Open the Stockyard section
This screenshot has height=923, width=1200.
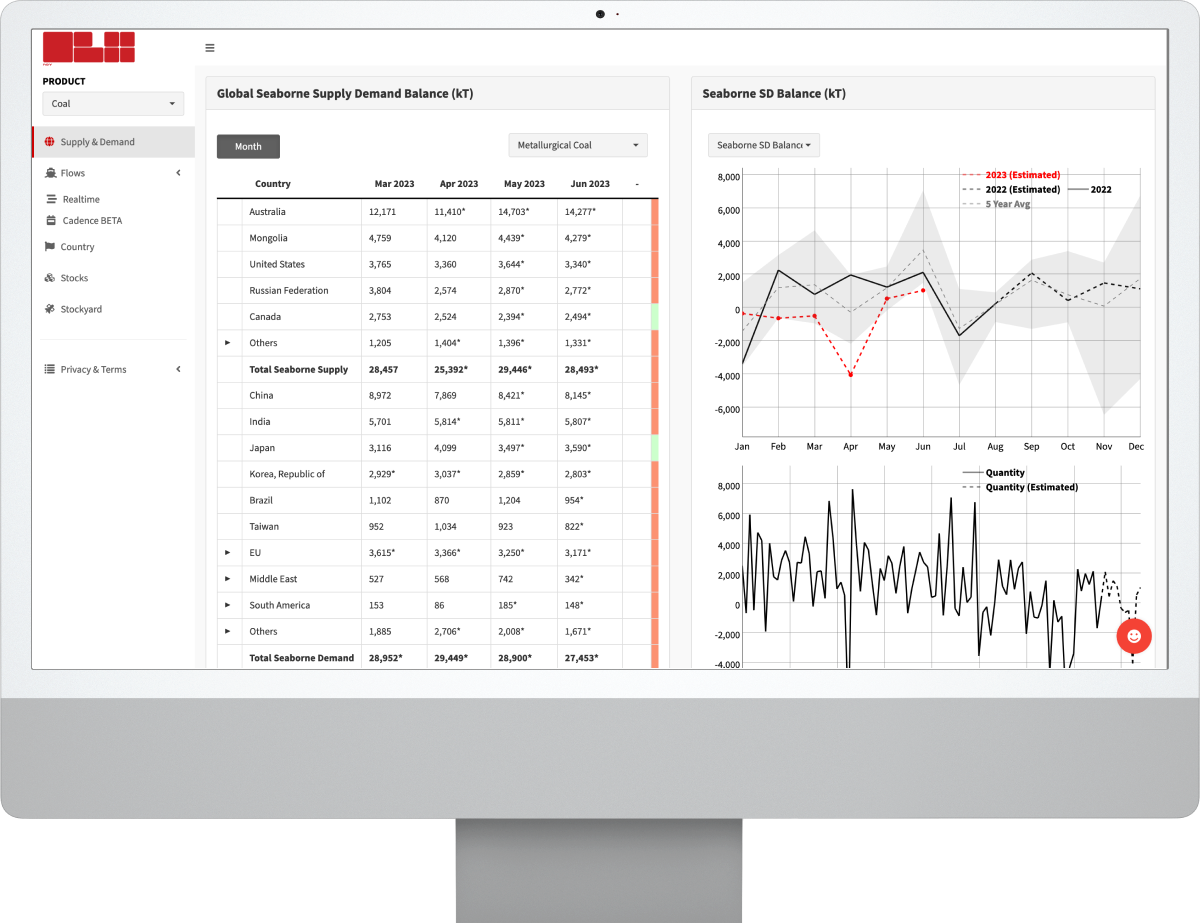81,309
